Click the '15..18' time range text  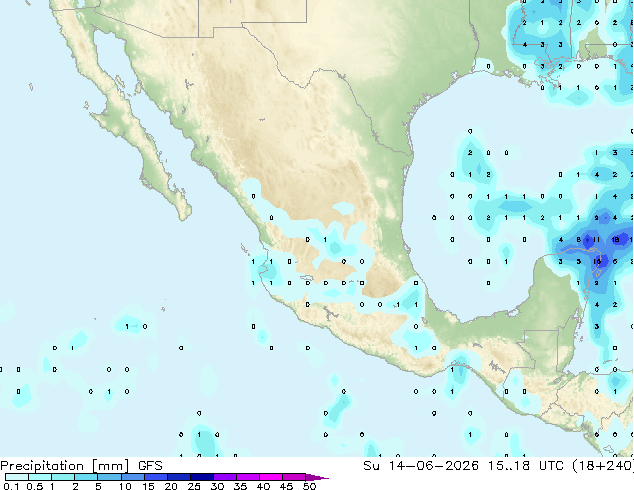[x=508, y=466]
